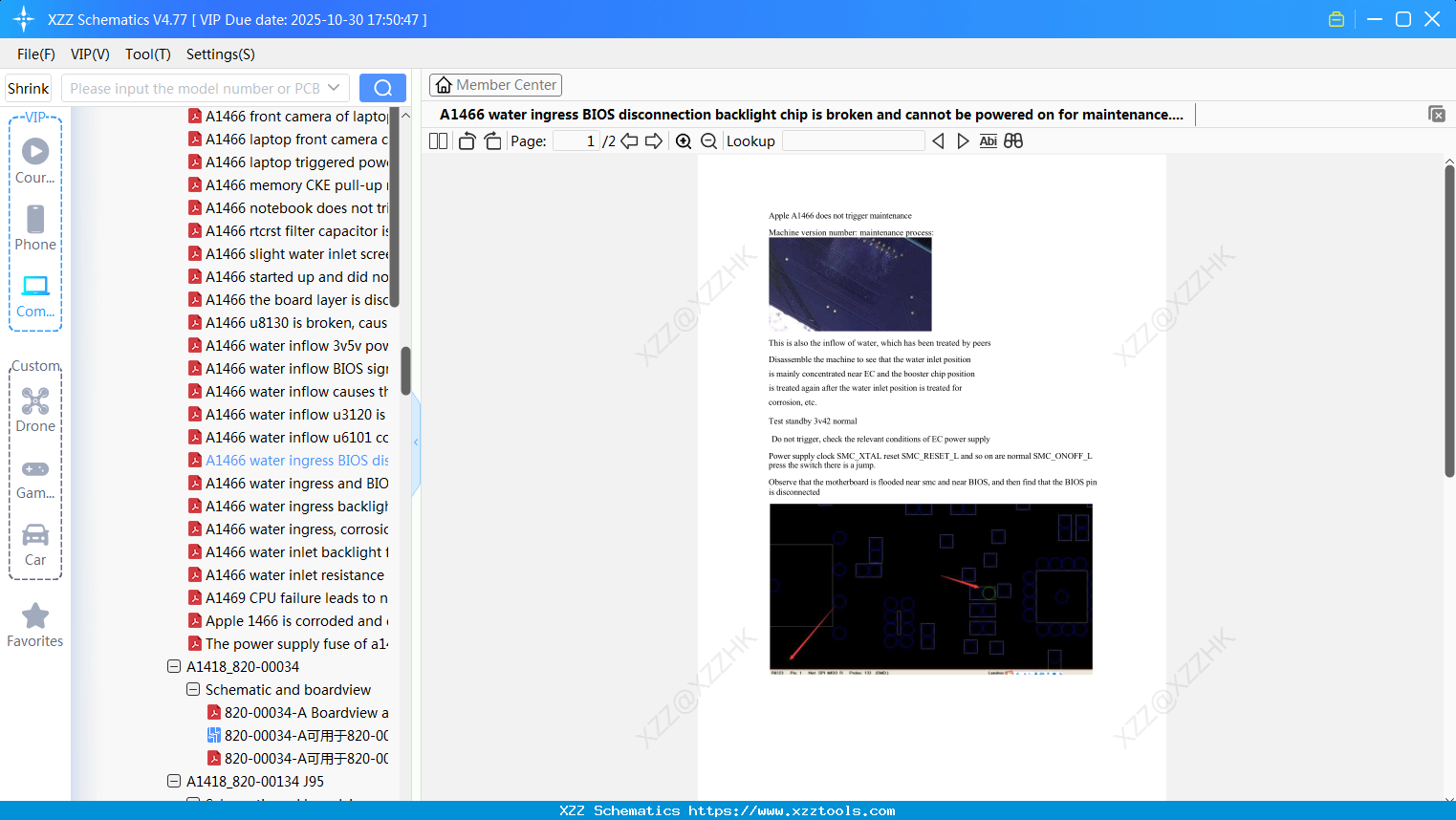This screenshot has height=820, width=1456.
Task: Open the Computer category
Action: point(35,295)
